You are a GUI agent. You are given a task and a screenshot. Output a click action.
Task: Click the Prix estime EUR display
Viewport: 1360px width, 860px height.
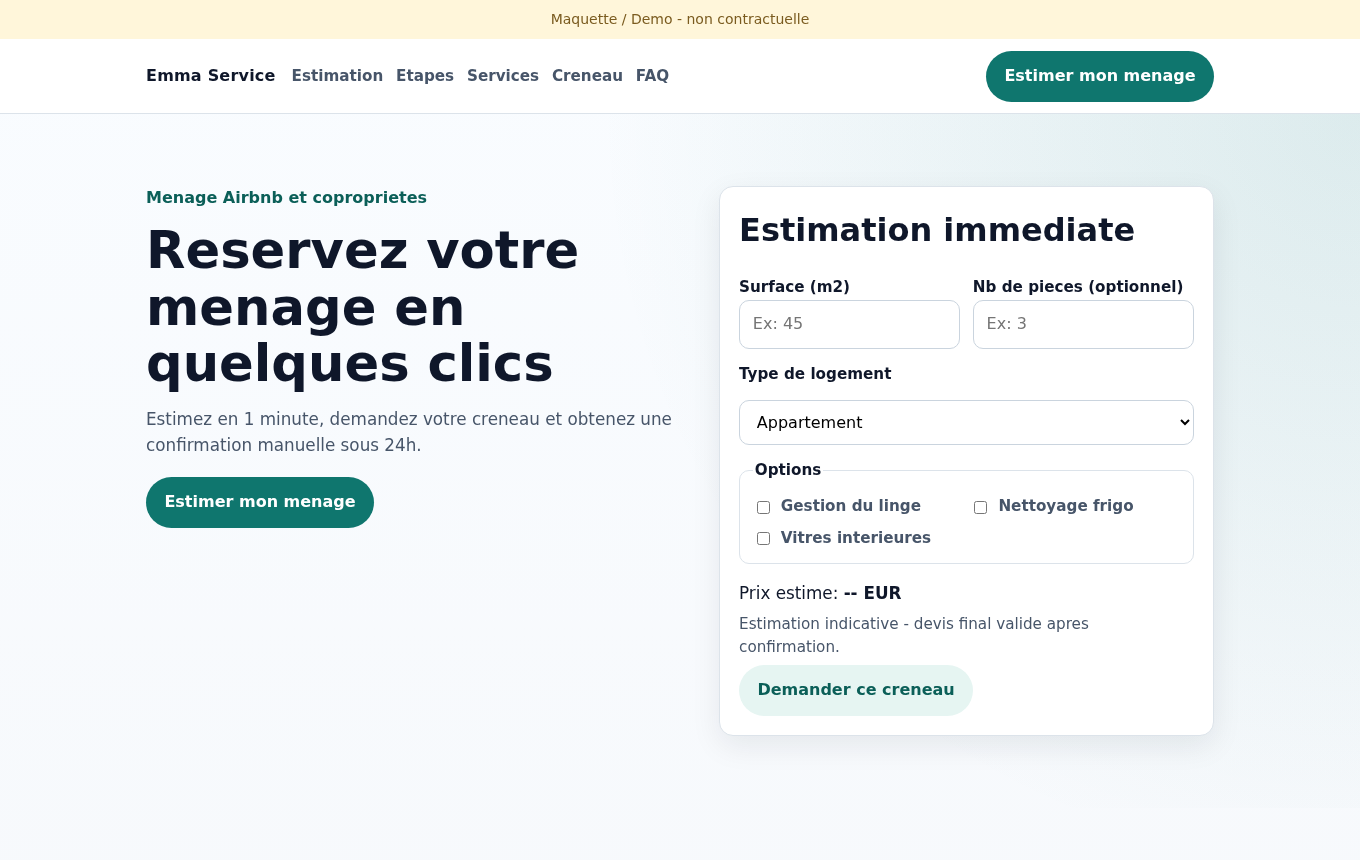(x=819, y=593)
